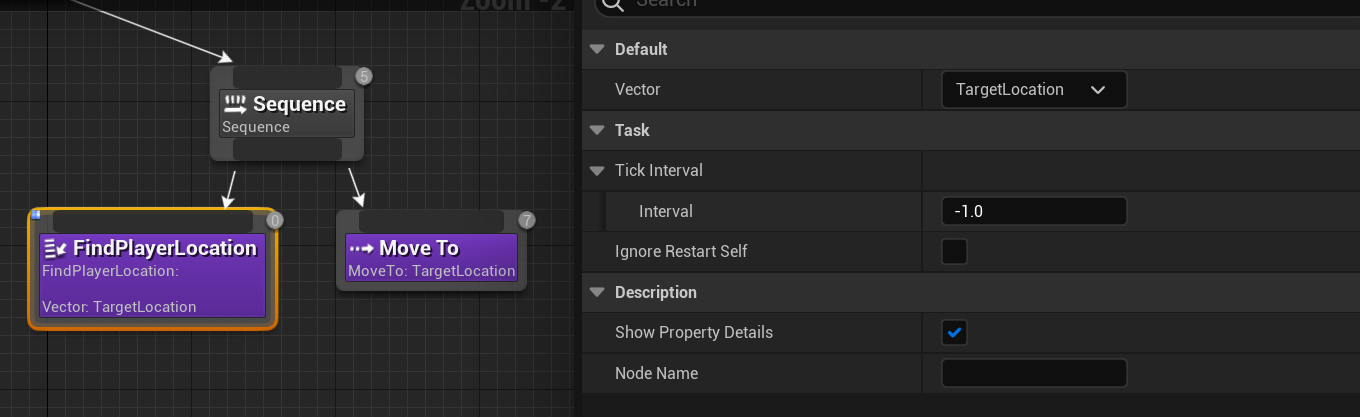Collapse the Default section
Screen dimensions: 1360x417
pos(598,49)
